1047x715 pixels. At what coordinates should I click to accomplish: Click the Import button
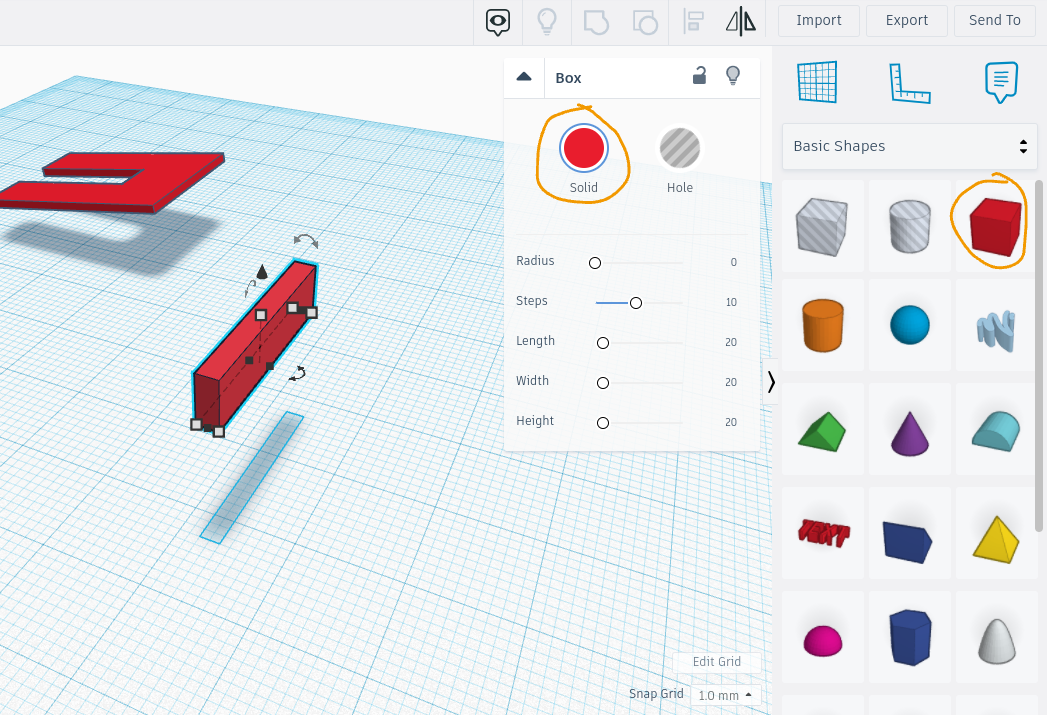[819, 21]
